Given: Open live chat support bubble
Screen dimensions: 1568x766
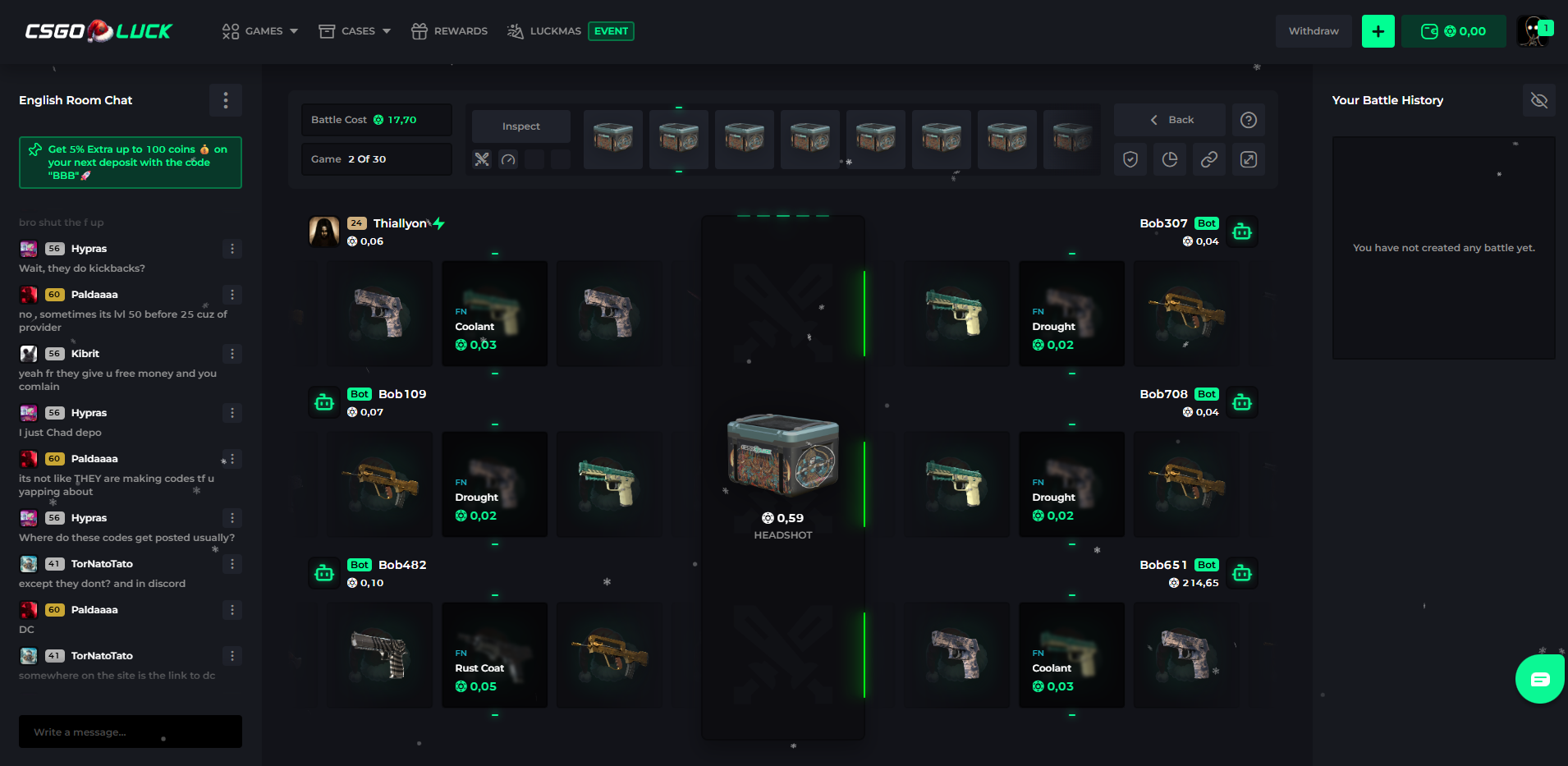Looking at the screenshot, I should coord(1539,678).
